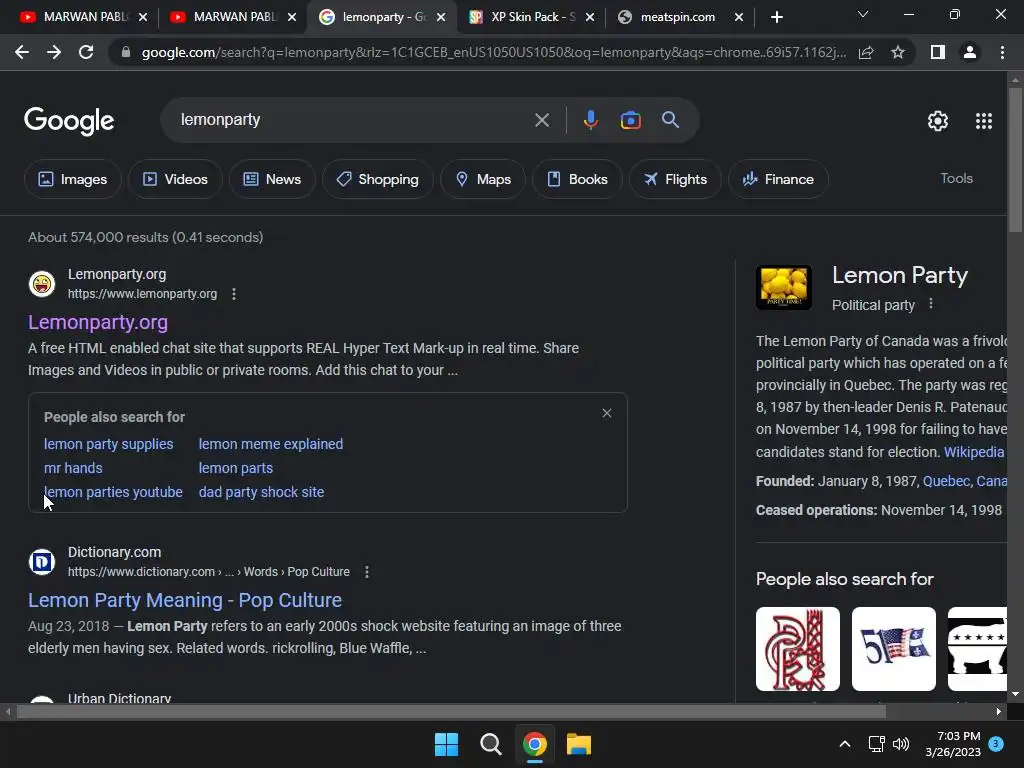
Task: Click the Dictionary.com favicon
Action: pos(42,562)
